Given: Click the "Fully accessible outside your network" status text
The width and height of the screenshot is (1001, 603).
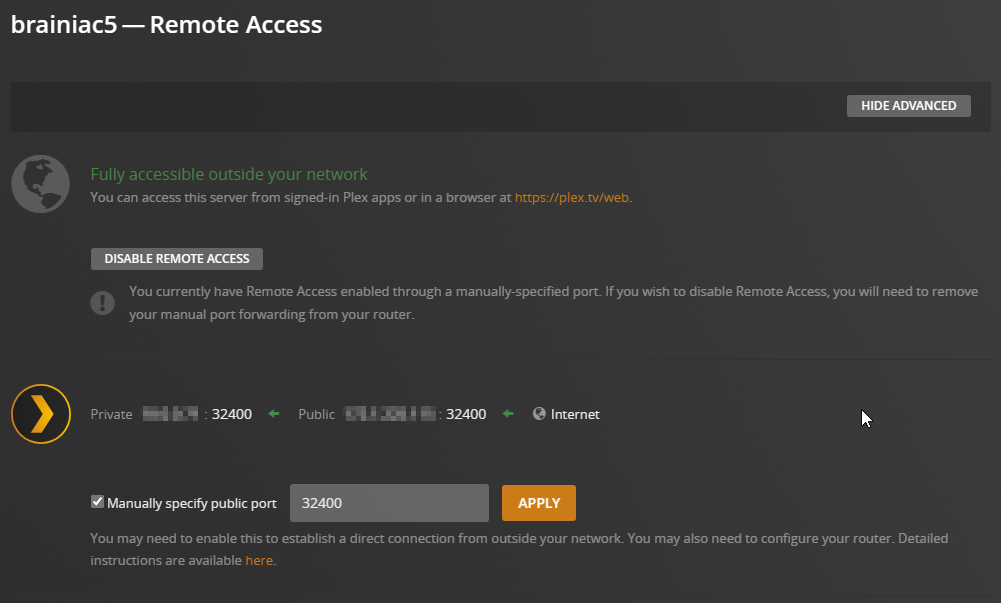Looking at the screenshot, I should coord(229,174).
